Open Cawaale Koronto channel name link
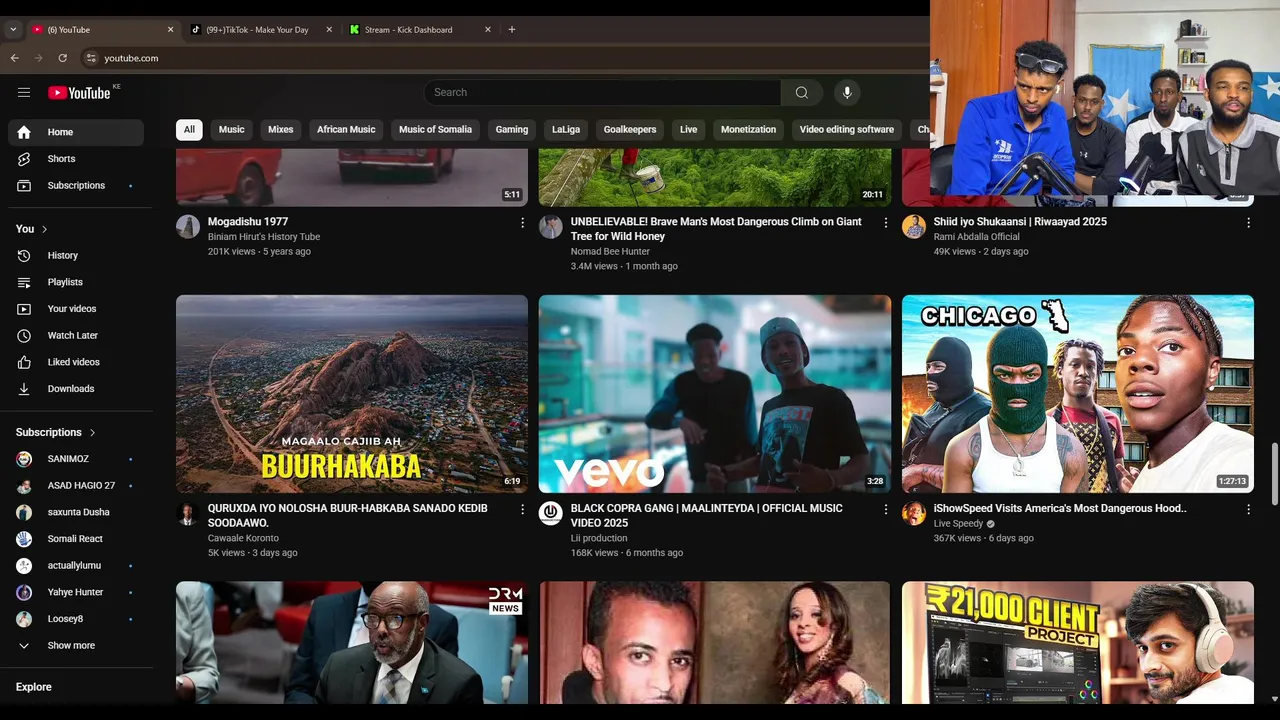The image size is (1280, 720). 243,538
